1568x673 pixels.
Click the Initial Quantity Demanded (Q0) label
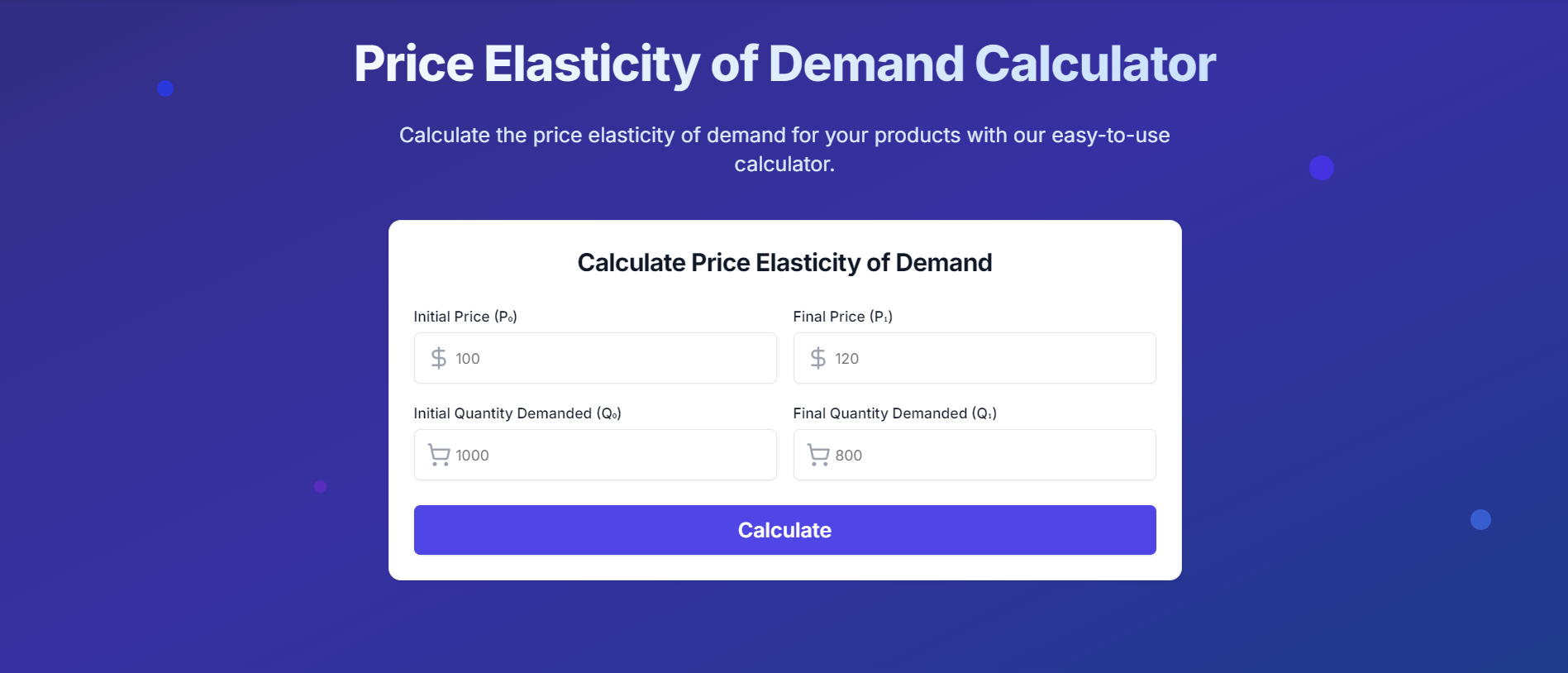coord(518,413)
